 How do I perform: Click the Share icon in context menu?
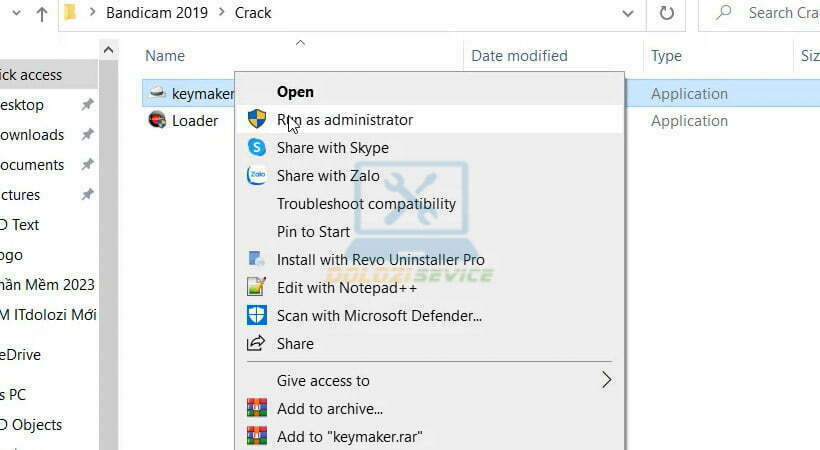pos(257,344)
